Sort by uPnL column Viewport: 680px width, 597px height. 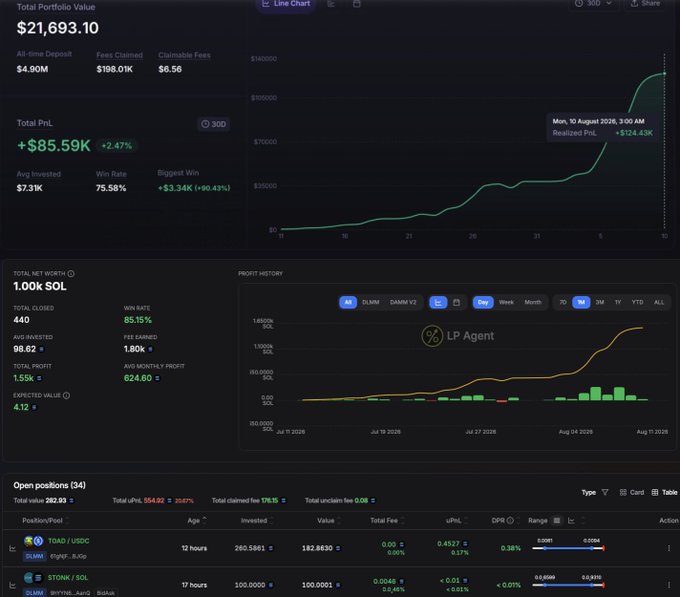tap(457, 520)
